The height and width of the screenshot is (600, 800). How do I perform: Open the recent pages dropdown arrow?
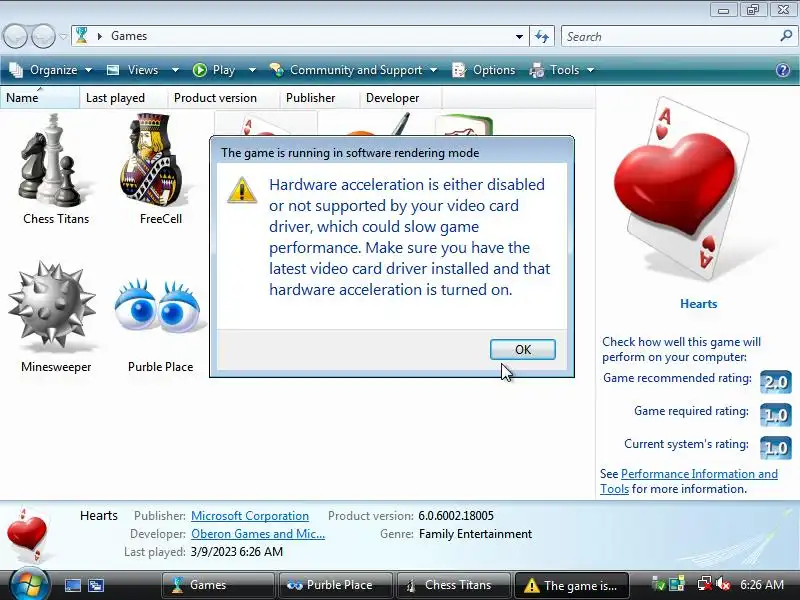[63, 37]
